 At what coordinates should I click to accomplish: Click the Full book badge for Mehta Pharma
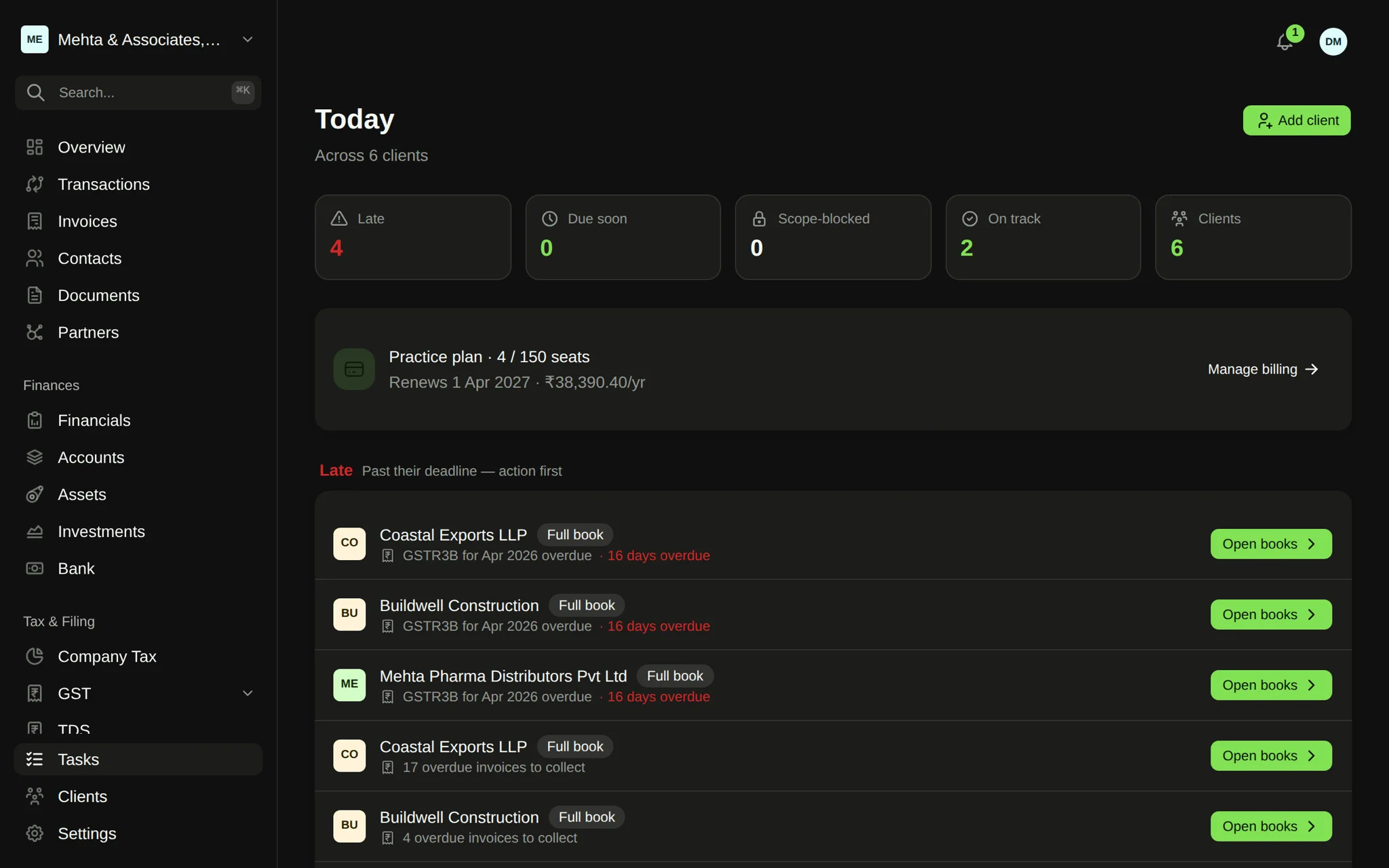pyautogui.click(x=675, y=676)
